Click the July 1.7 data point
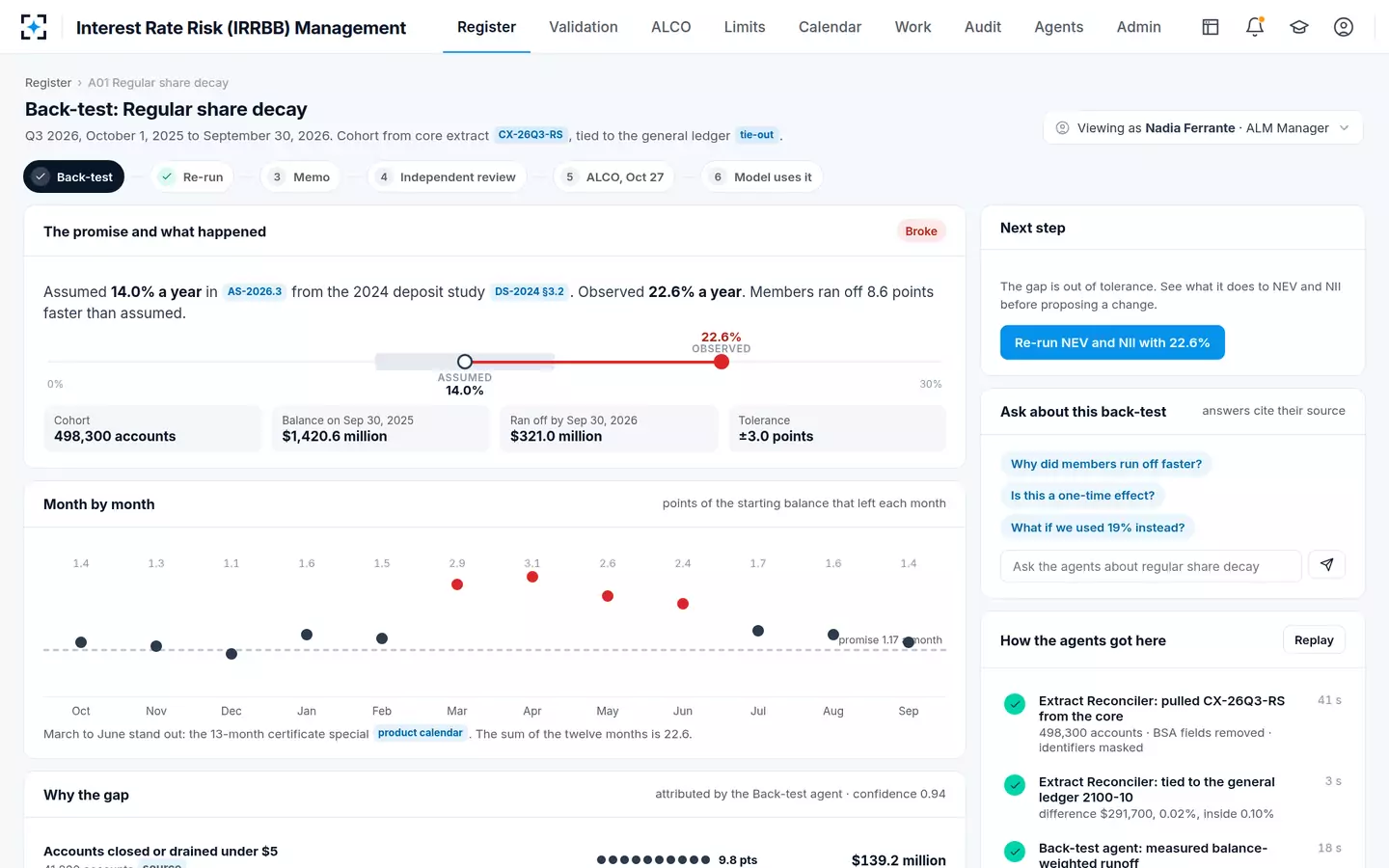The height and width of the screenshot is (868, 1389). click(x=758, y=631)
